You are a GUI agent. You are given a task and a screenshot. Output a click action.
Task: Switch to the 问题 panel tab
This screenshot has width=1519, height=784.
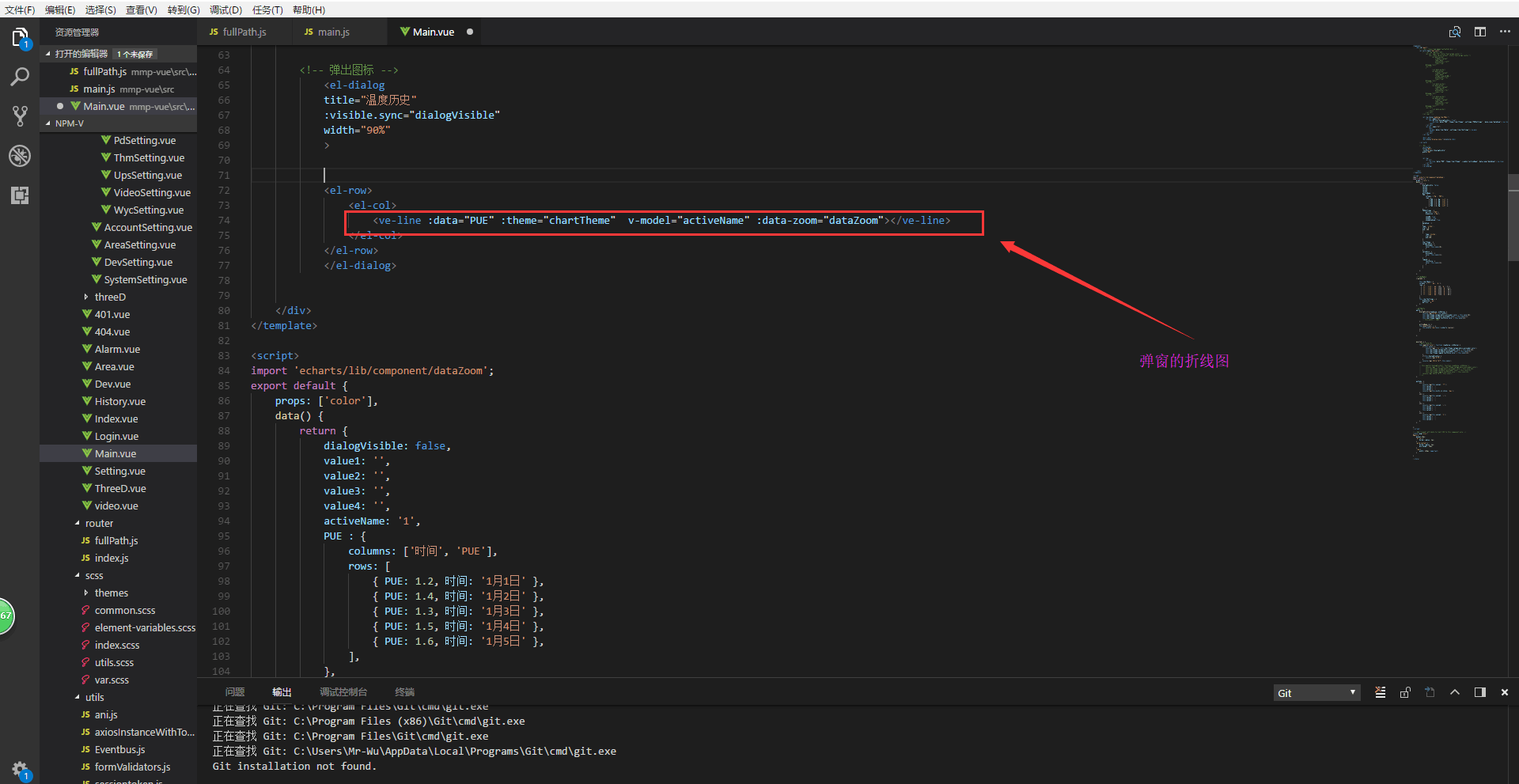pos(235,692)
